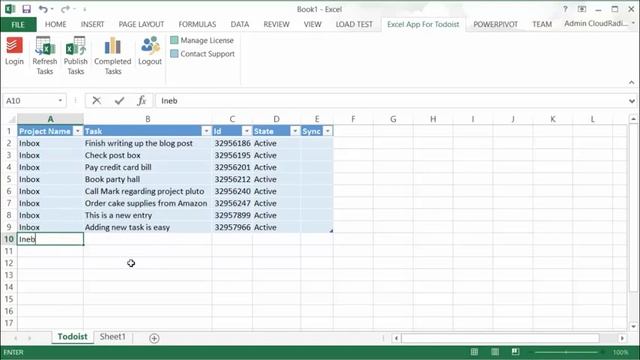Add a new sheet with the plus icon
The image size is (640, 360).
click(x=154, y=338)
